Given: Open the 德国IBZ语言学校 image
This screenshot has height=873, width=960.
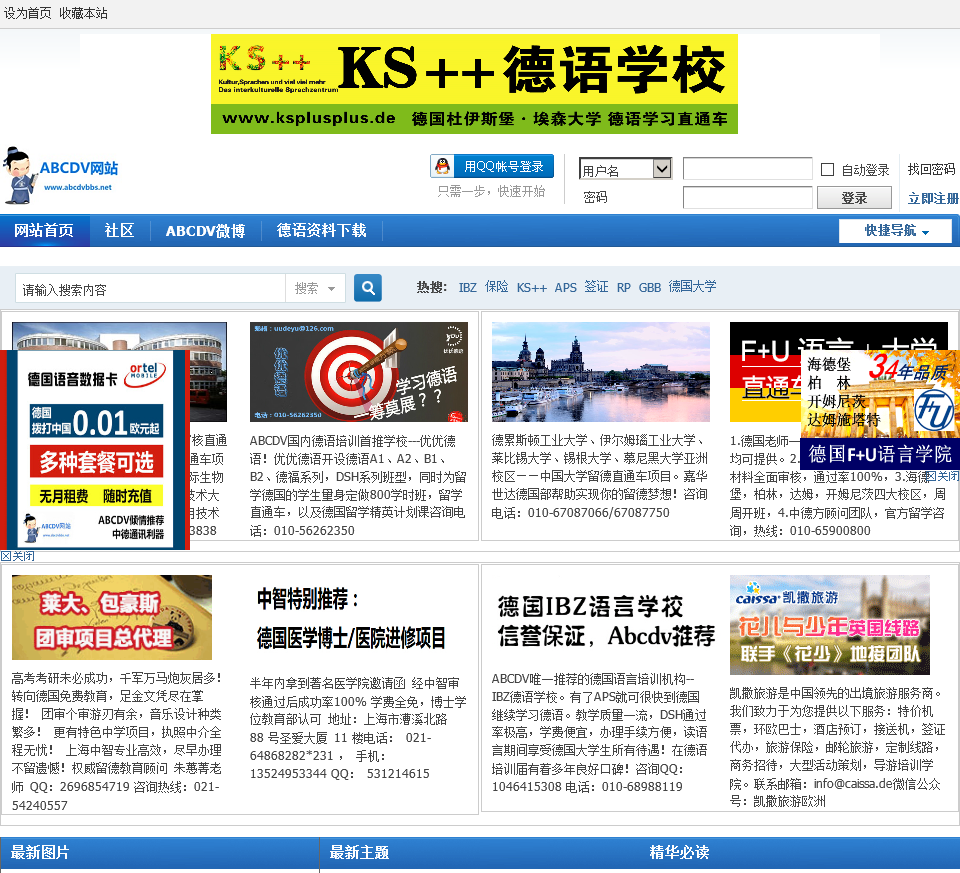Looking at the screenshot, I should [x=605, y=620].
